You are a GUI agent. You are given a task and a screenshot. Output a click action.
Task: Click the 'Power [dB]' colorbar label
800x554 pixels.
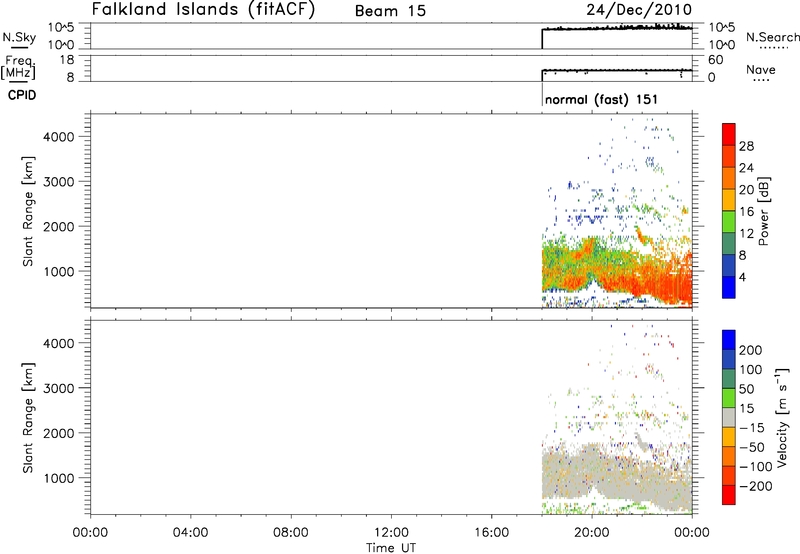tap(763, 211)
